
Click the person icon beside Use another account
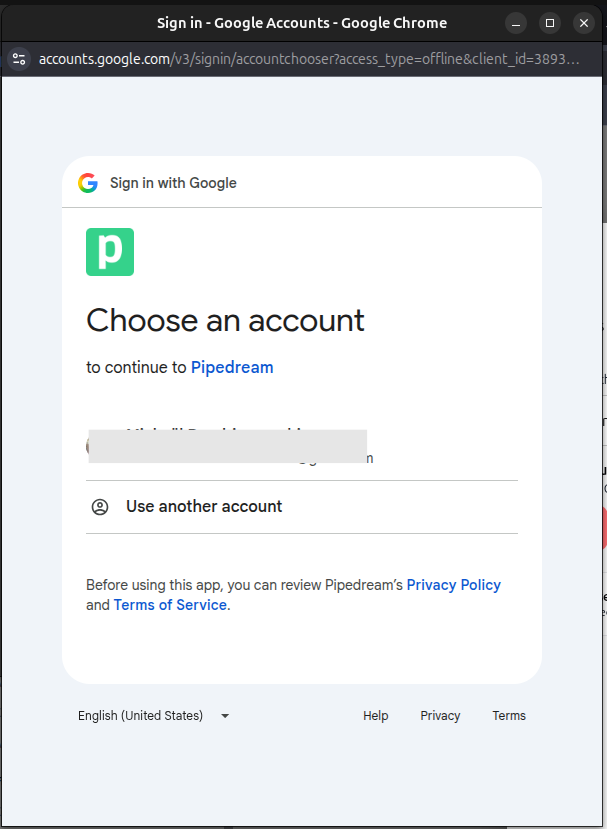coord(100,507)
